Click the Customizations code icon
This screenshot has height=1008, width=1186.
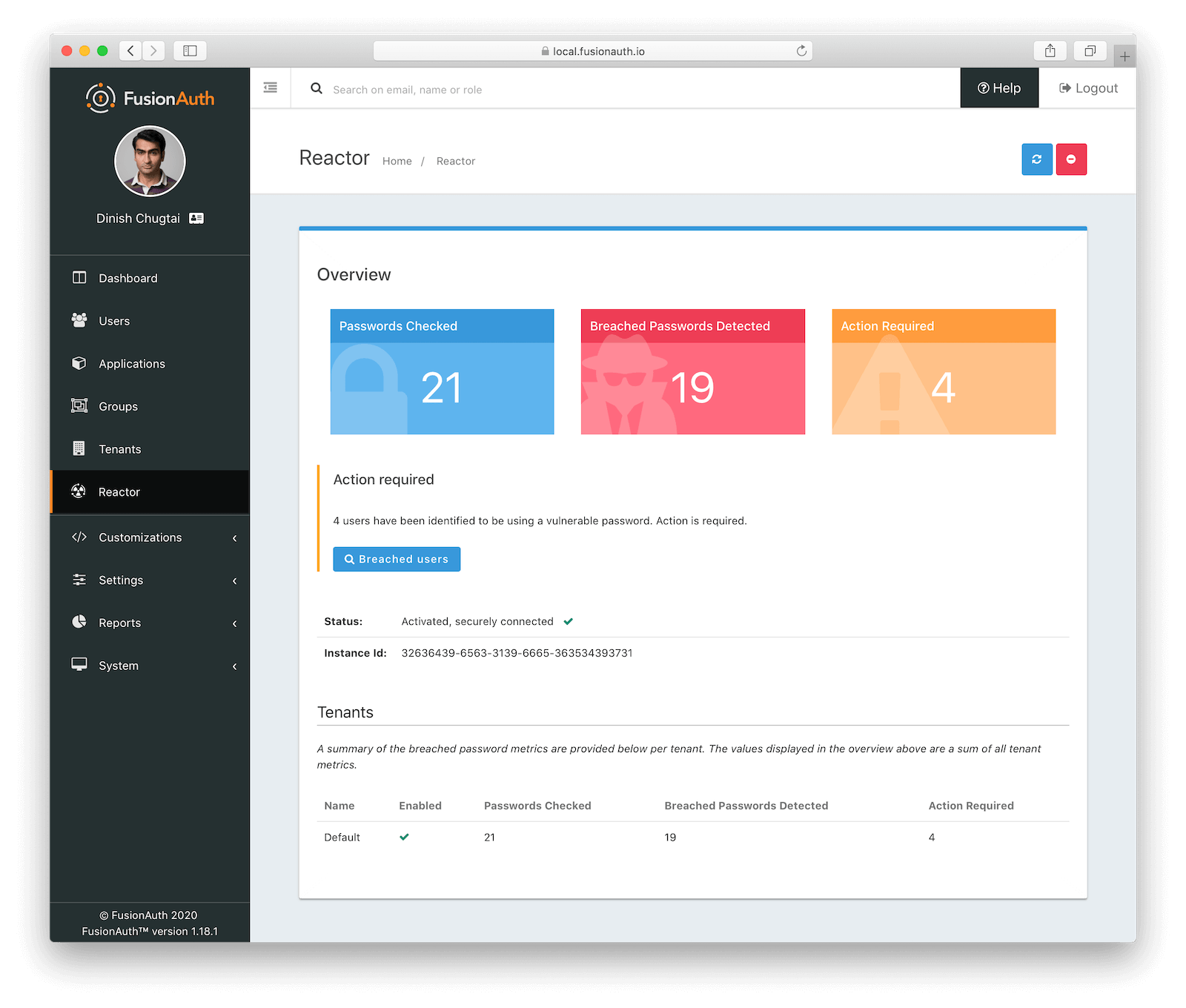point(79,537)
